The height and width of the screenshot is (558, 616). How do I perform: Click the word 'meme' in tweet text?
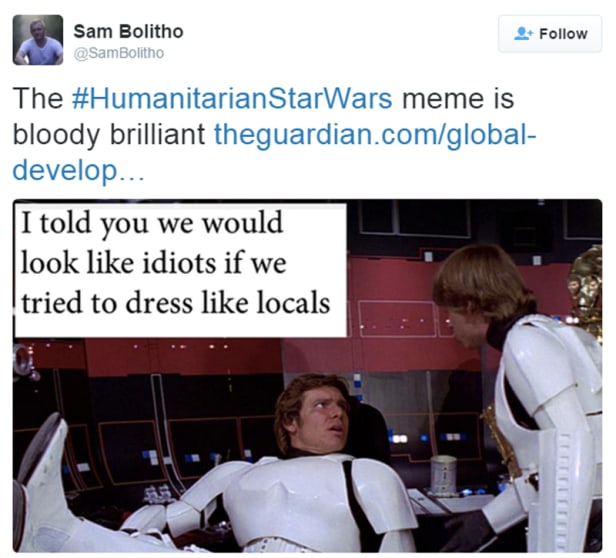tap(438, 98)
